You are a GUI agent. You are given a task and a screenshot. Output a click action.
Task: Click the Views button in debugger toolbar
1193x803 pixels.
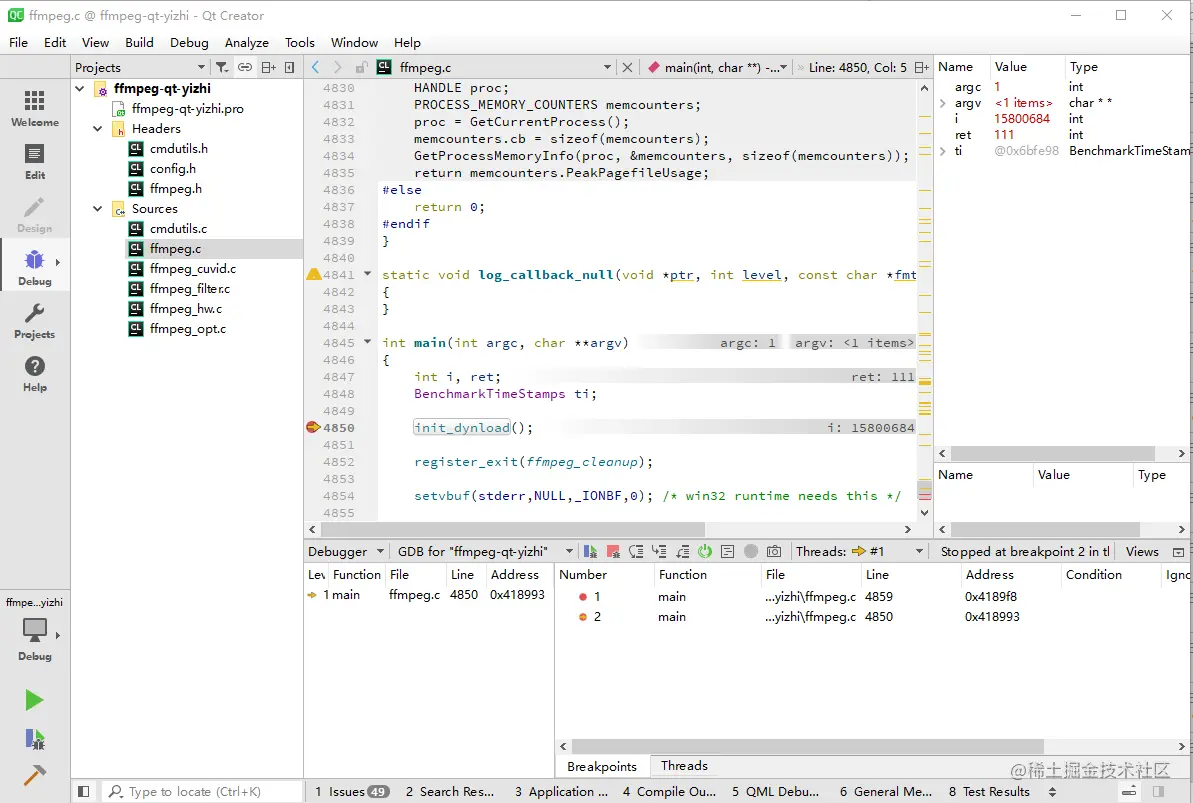(x=1142, y=551)
